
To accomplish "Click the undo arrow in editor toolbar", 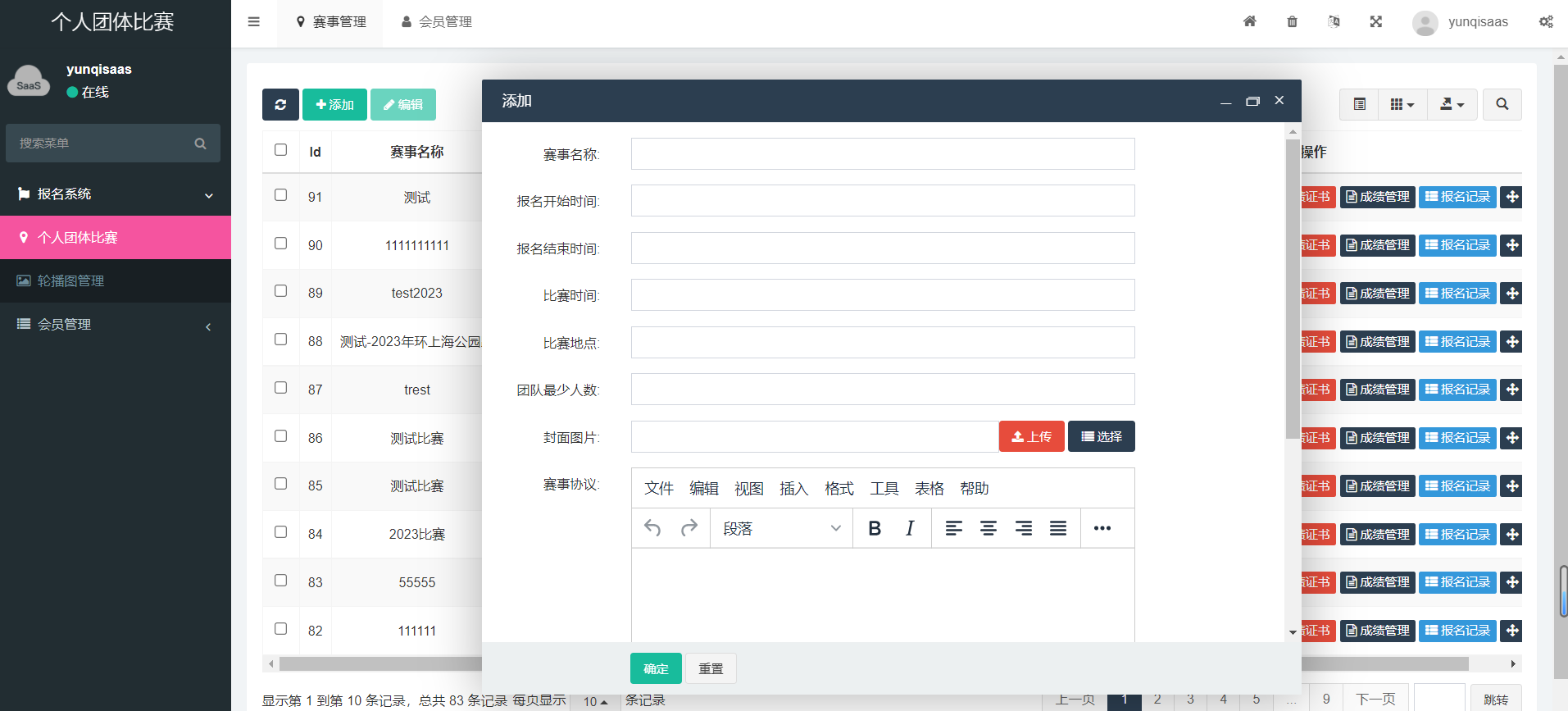I will (652, 528).
